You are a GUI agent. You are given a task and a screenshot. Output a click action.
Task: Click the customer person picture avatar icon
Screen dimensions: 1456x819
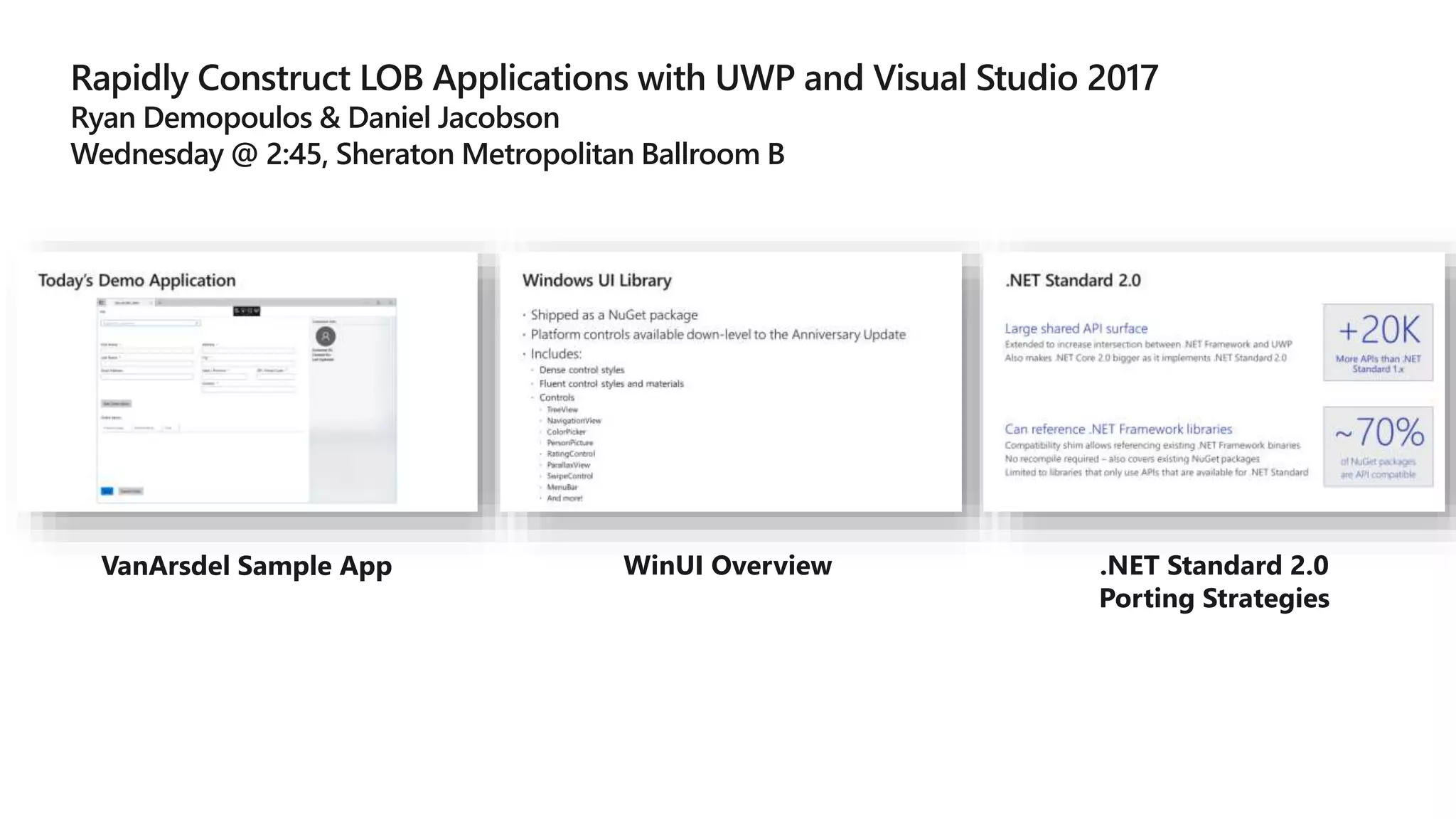[326, 336]
